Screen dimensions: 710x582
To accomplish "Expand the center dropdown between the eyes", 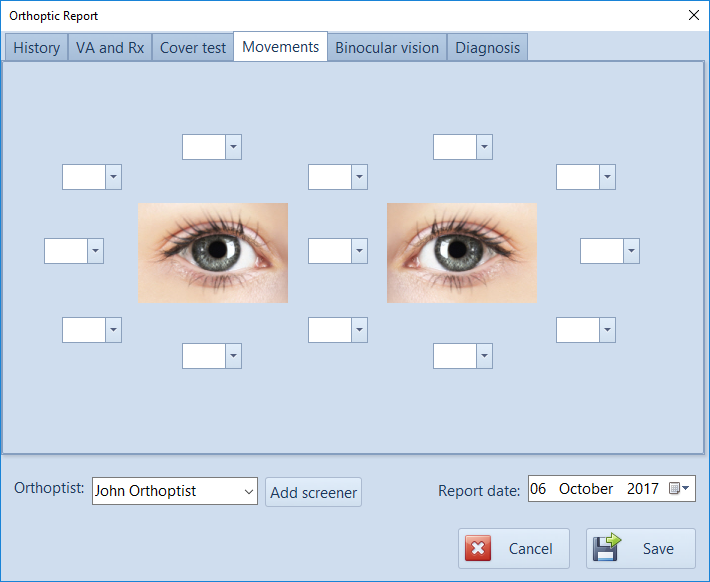I will [359, 251].
